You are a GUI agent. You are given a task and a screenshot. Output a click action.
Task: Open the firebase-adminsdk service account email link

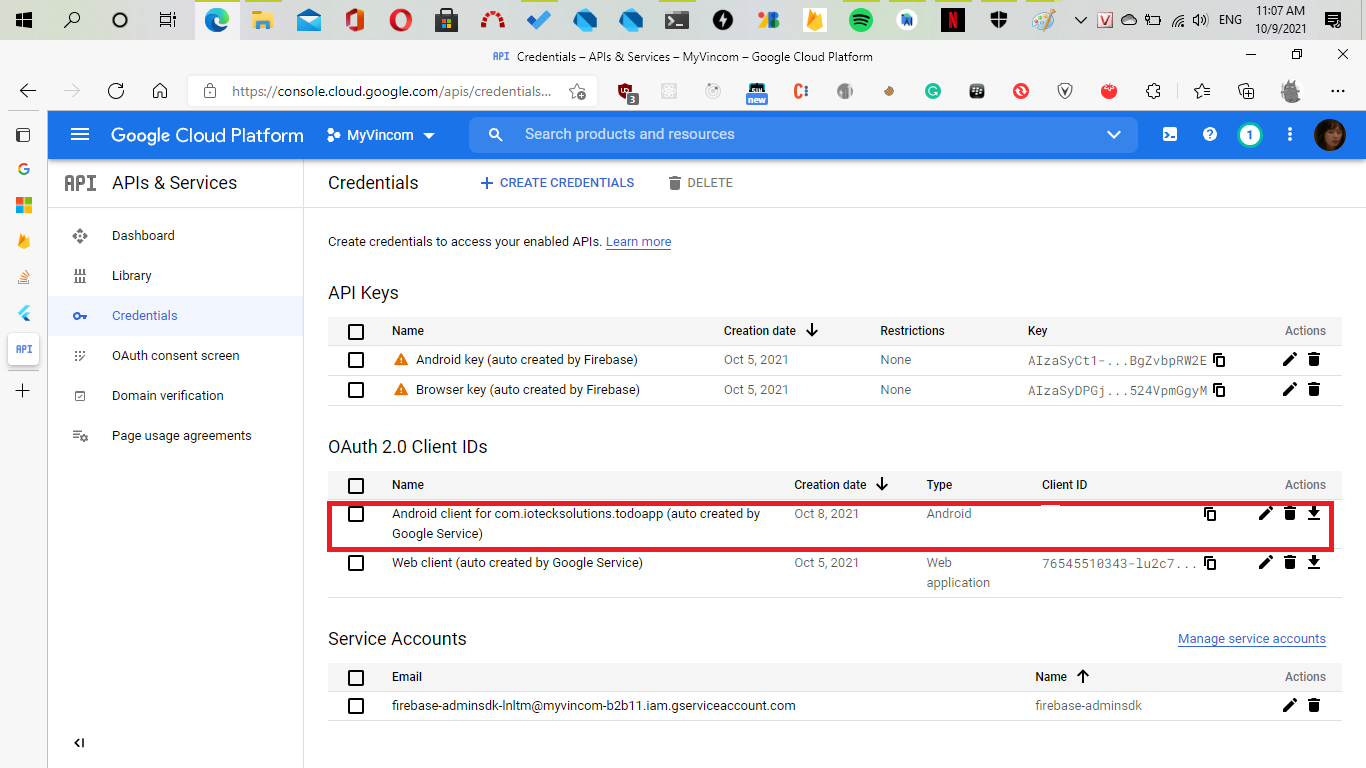[594, 706]
